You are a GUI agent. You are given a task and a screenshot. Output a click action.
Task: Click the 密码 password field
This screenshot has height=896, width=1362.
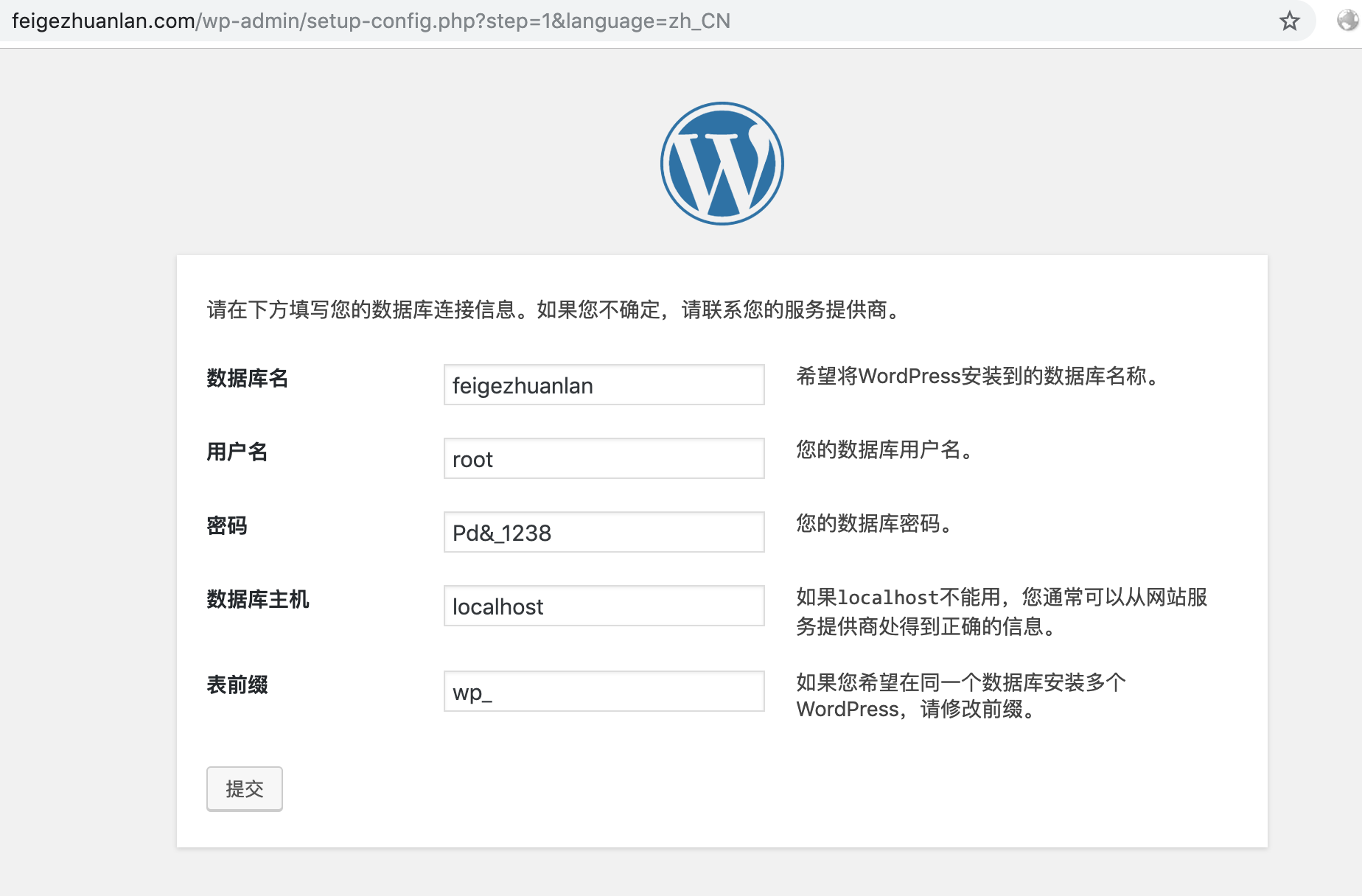(603, 531)
